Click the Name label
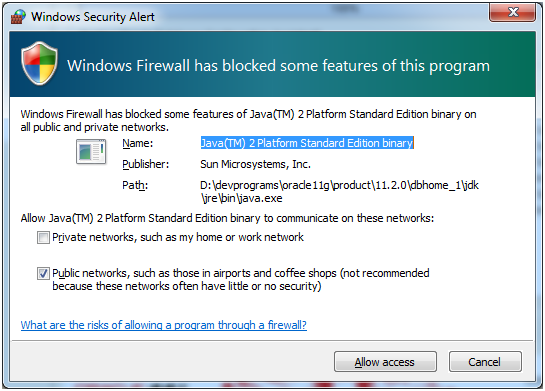Image resolution: width=545 pixels, height=391 pixels. [x=138, y=143]
